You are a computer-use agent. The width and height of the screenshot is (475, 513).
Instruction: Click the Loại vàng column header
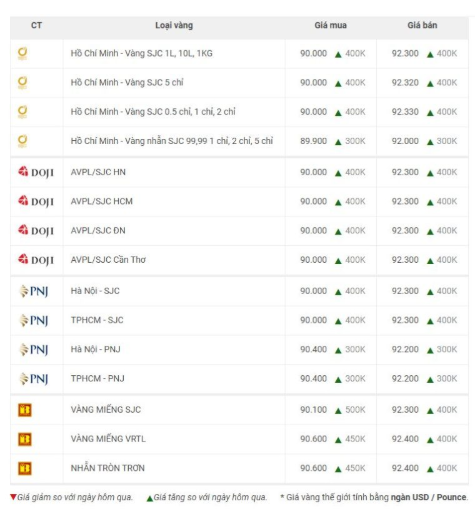click(x=174, y=25)
